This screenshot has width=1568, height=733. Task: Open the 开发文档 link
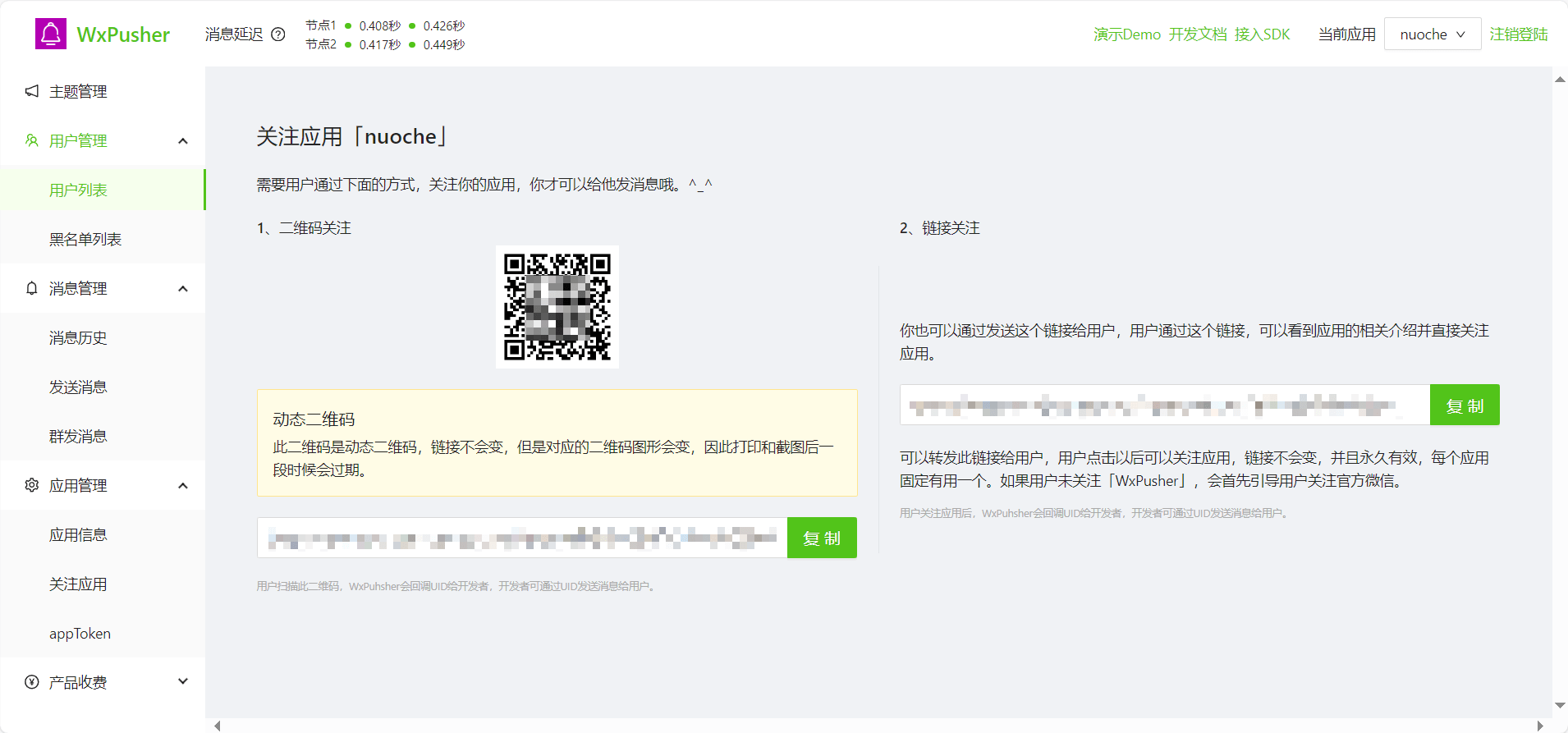click(x=1198, y=34)
